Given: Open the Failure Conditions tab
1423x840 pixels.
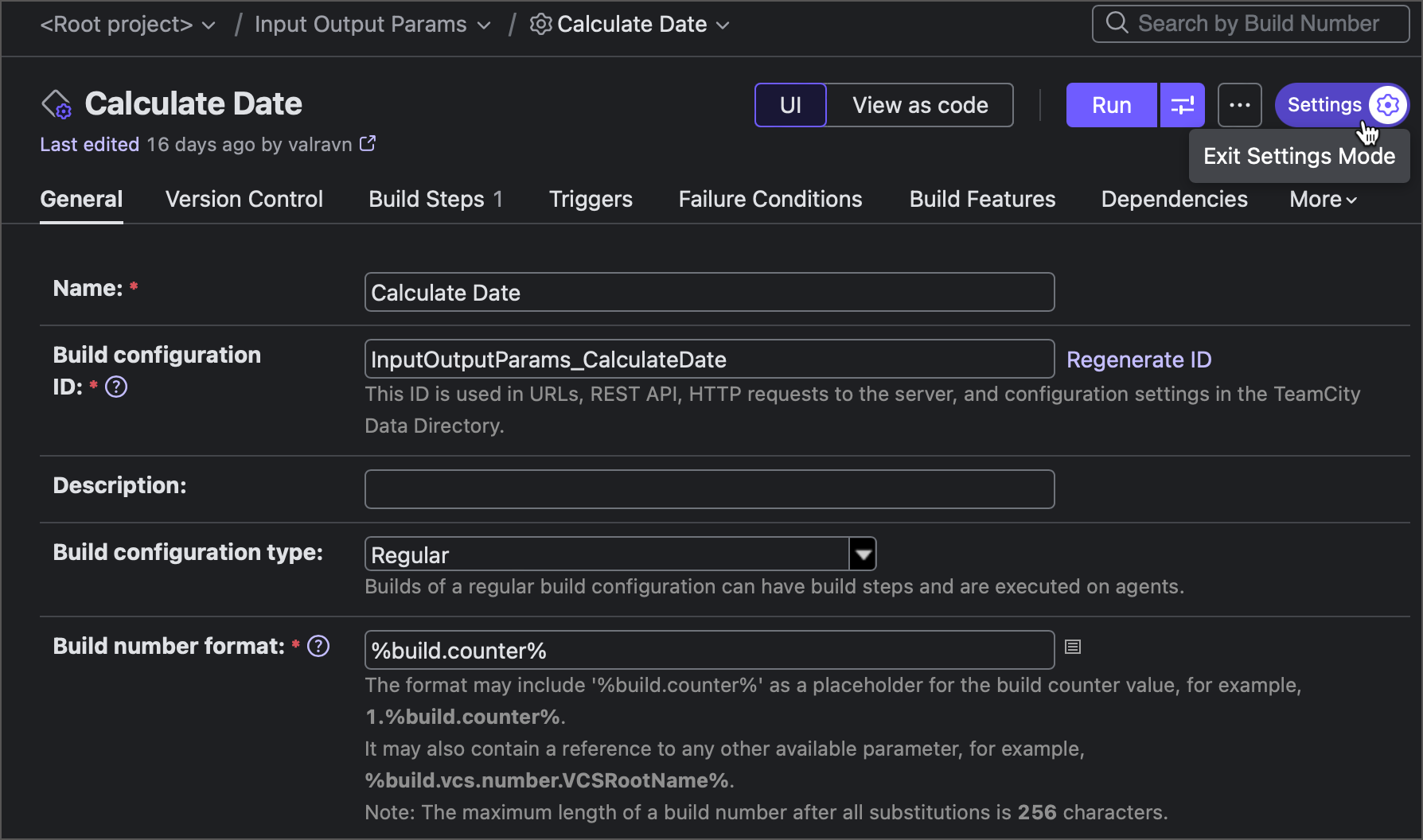Looking at the screenshot, I should (x=770, y=199).
